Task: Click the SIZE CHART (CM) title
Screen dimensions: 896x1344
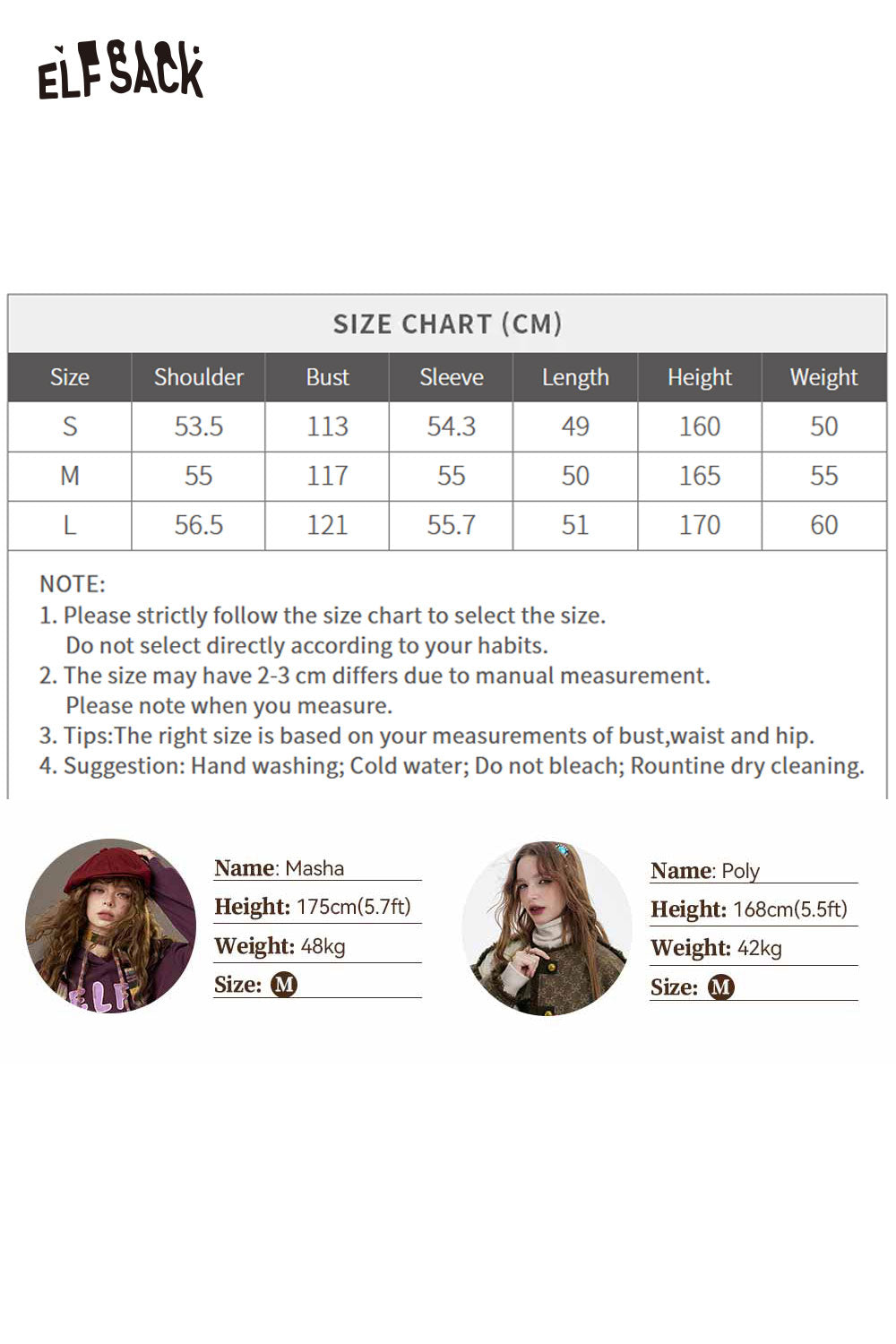Action: [447, 323]
